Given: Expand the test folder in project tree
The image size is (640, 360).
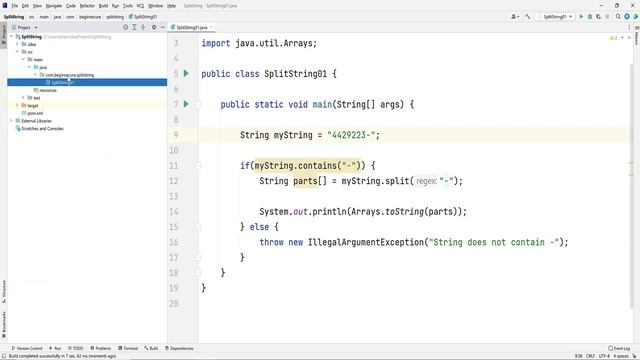Looking at the screenshot, I should coord(23,98).
